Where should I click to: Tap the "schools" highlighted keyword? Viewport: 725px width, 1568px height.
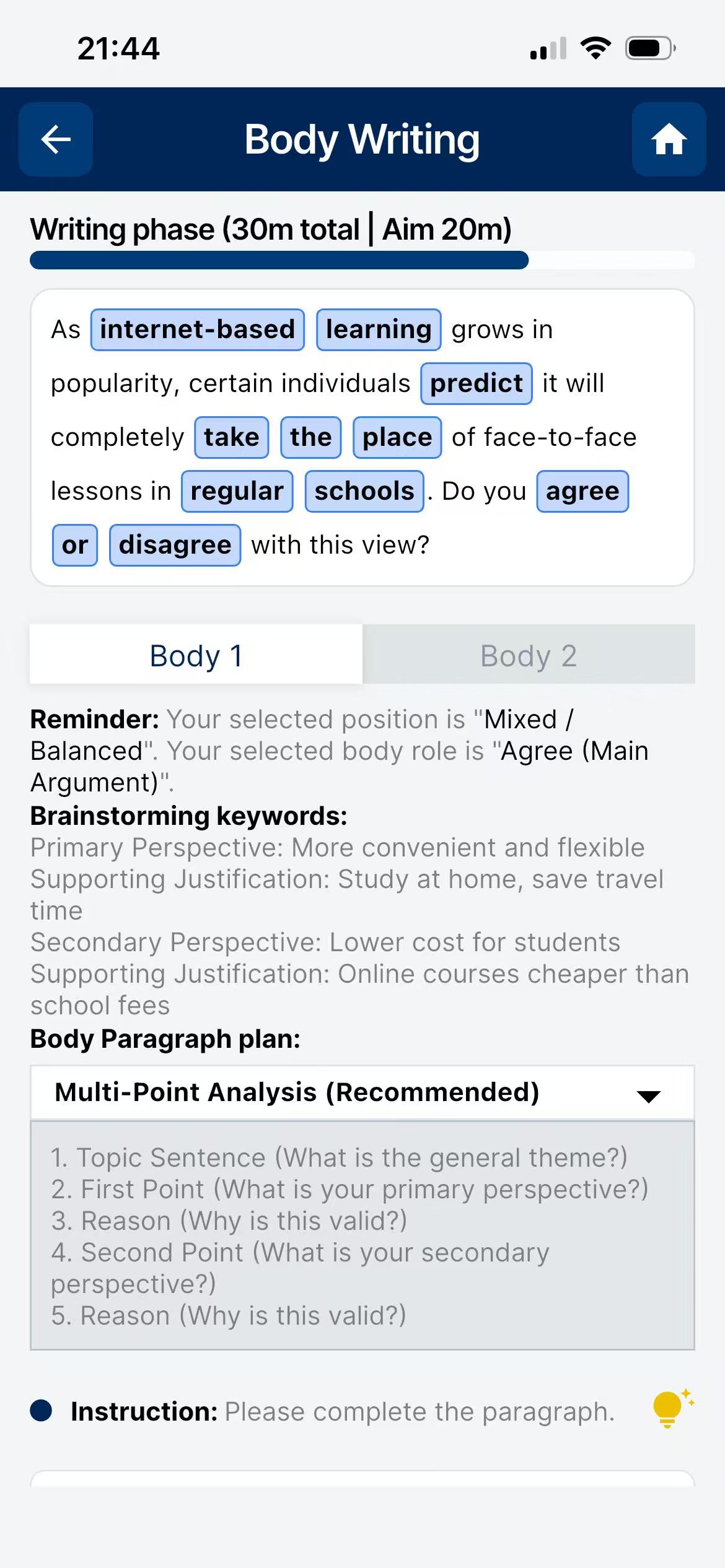click(x=364, y=491)
